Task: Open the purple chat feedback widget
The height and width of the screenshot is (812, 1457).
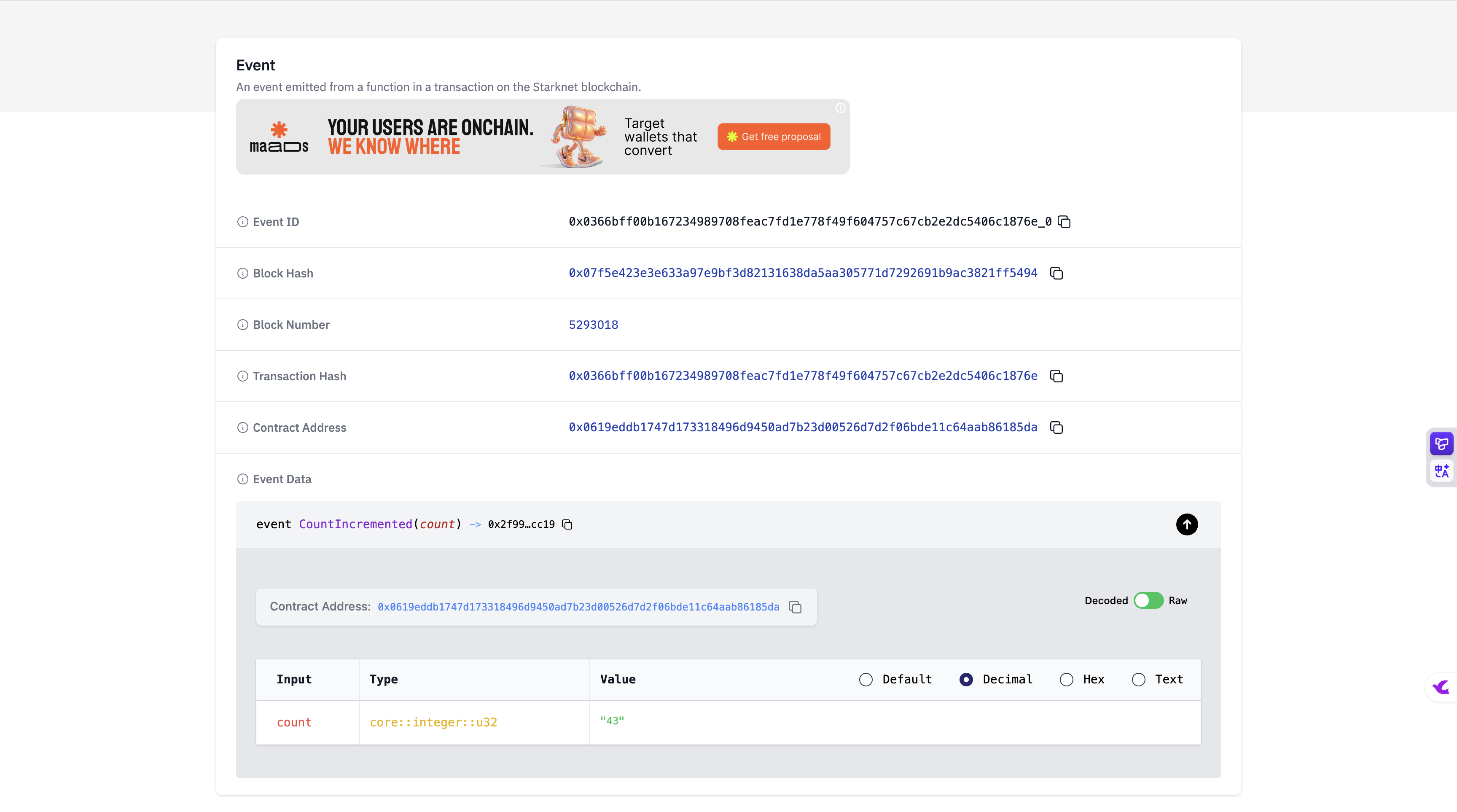Action: [x=1442, y=444]
